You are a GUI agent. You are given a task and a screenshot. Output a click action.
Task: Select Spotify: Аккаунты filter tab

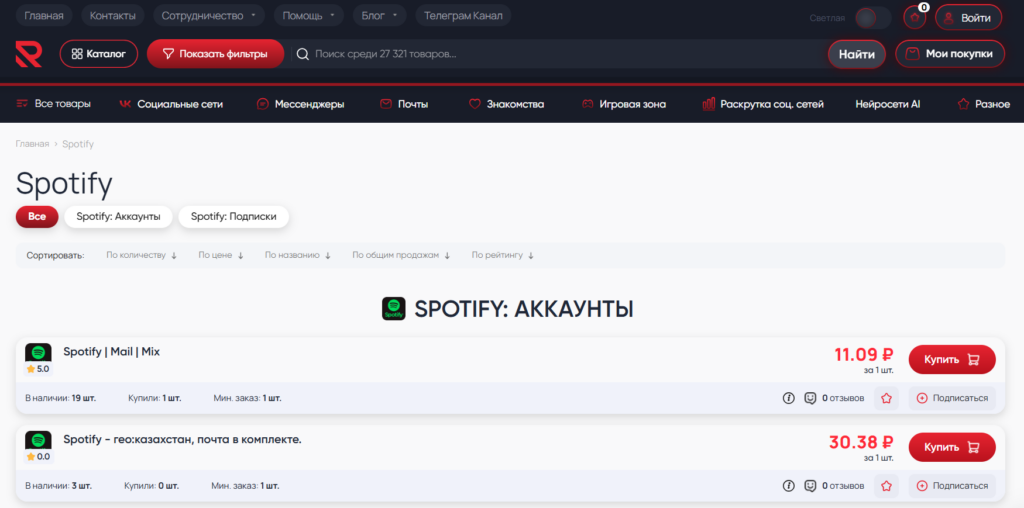coord(118,217)
